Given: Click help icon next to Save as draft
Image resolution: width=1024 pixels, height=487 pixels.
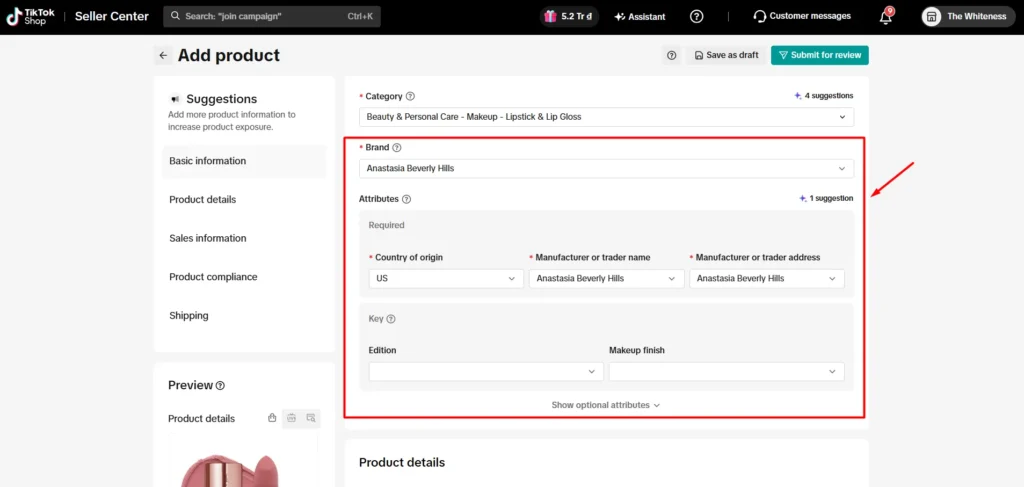Looking at the screenshot, I should [x=671, y=55].
